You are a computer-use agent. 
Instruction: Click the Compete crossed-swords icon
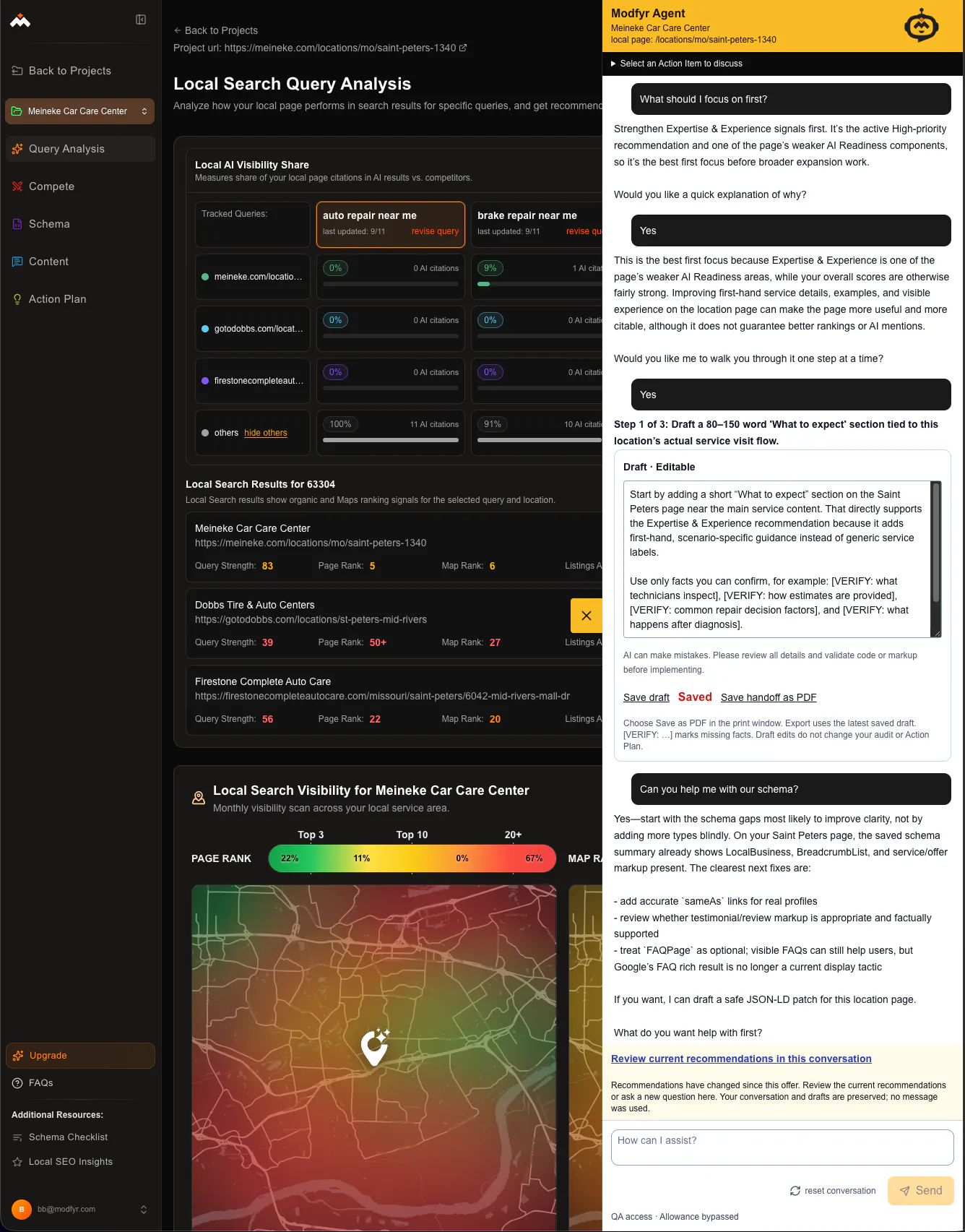[x=17, y=186]
